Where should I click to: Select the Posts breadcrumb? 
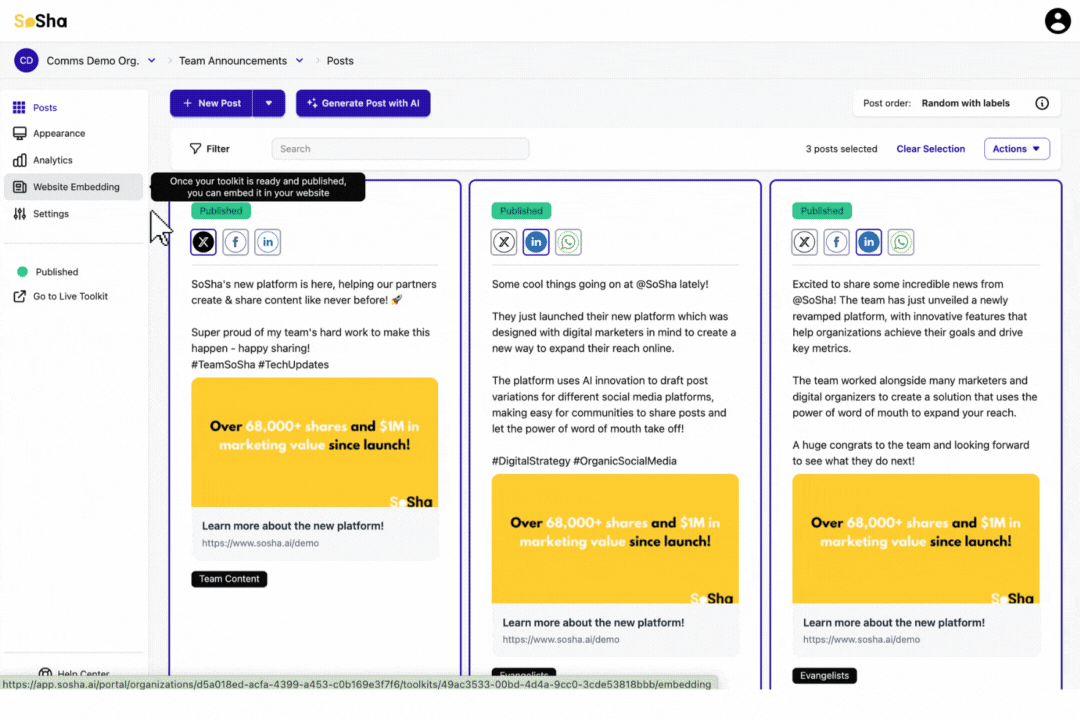[340, 61]
